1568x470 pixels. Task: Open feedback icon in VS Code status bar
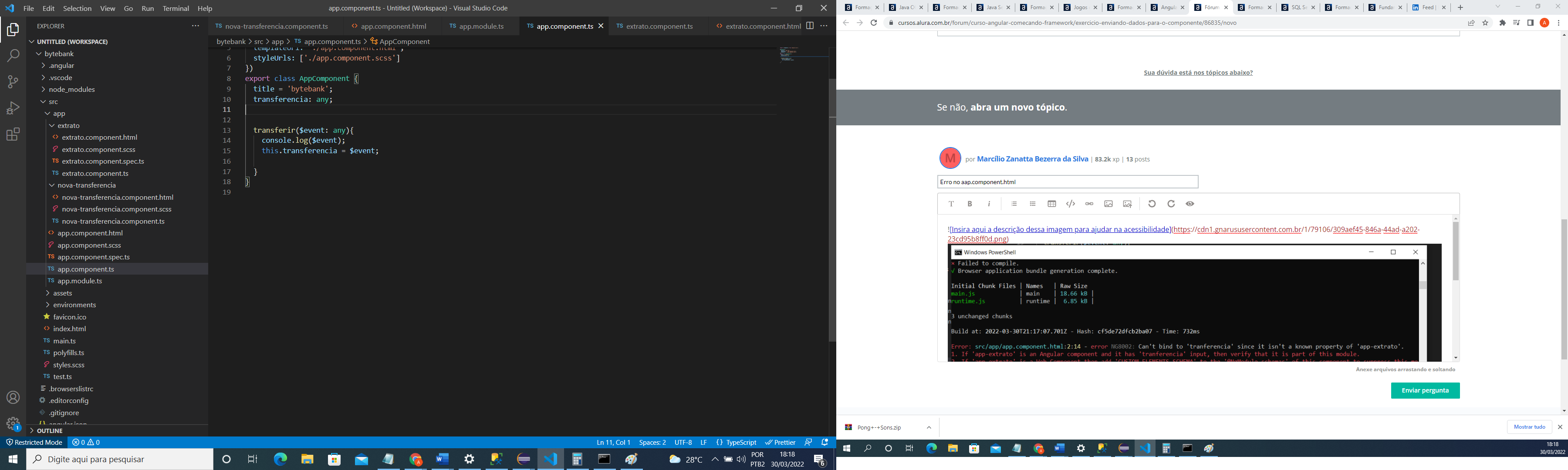tap(808, 442)
